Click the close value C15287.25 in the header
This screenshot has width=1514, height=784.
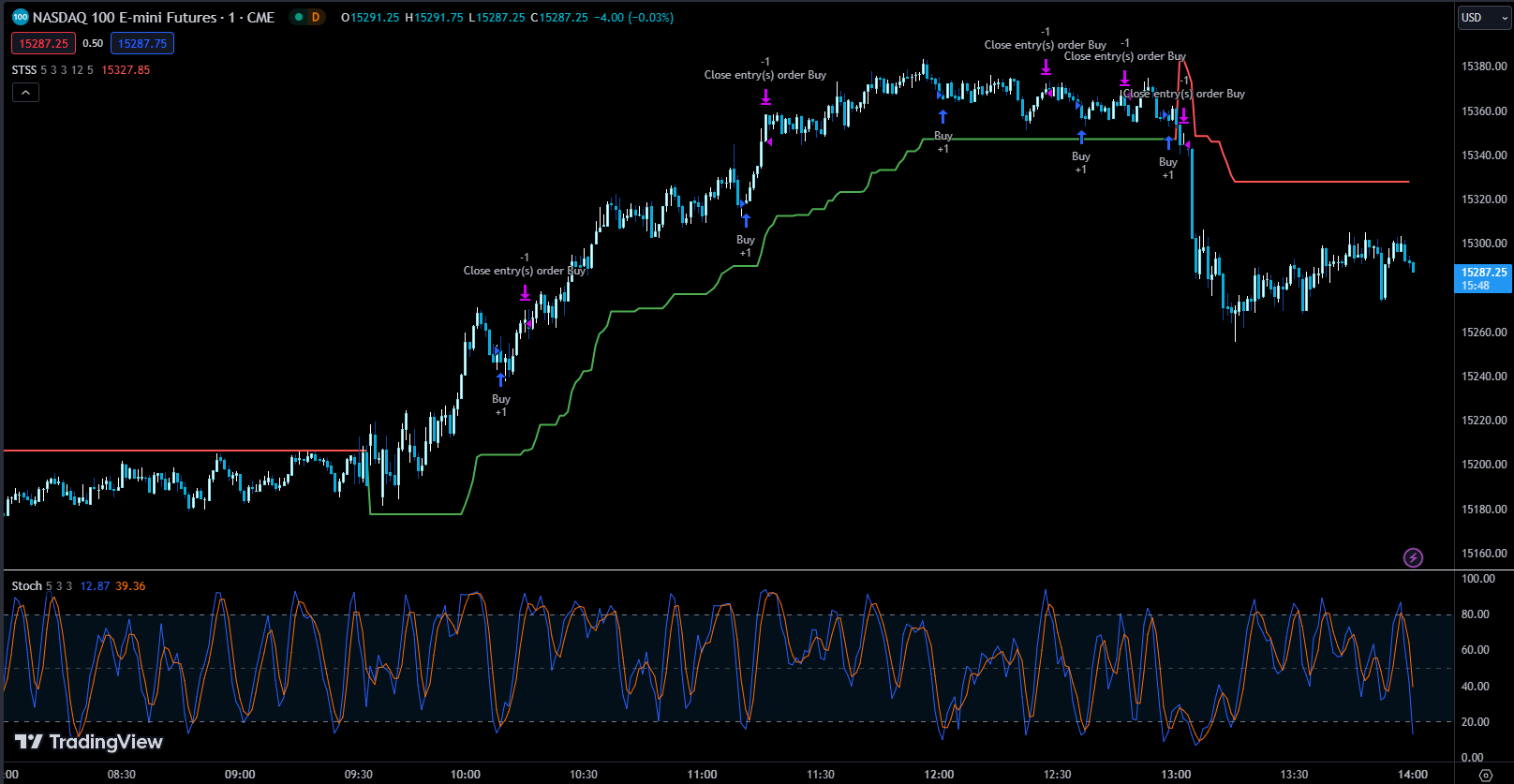pos(559,18)
